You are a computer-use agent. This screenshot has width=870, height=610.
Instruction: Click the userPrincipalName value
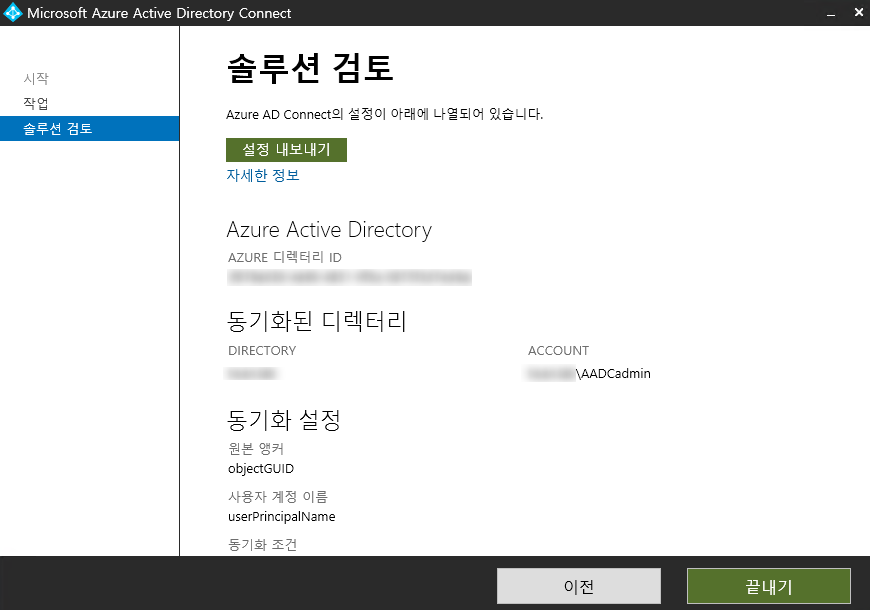(x=282, y=517)
